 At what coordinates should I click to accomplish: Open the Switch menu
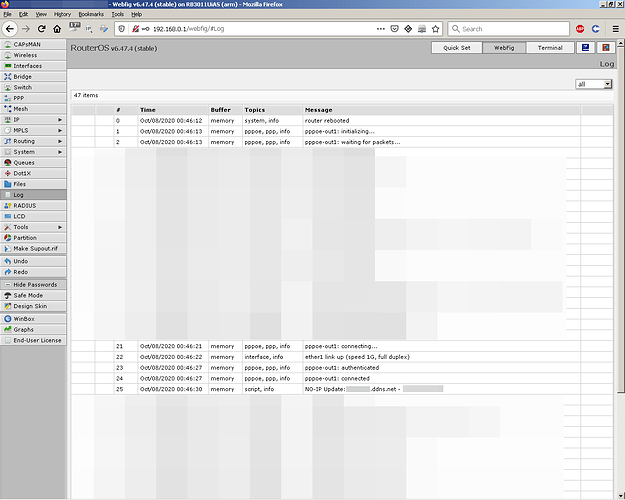coord(33,87)
